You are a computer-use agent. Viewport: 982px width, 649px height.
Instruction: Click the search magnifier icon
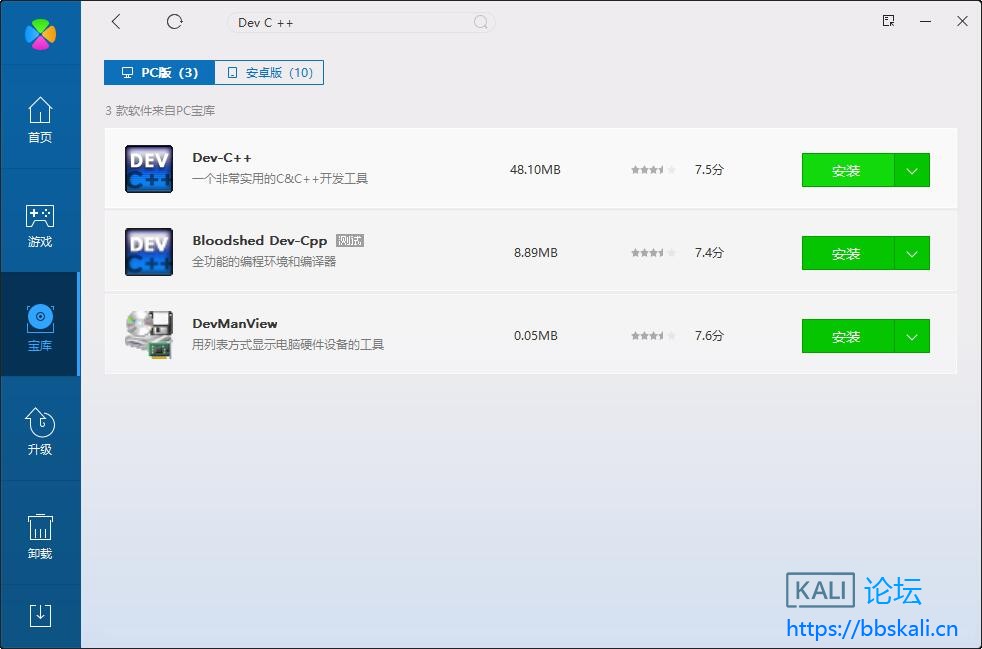481,22
